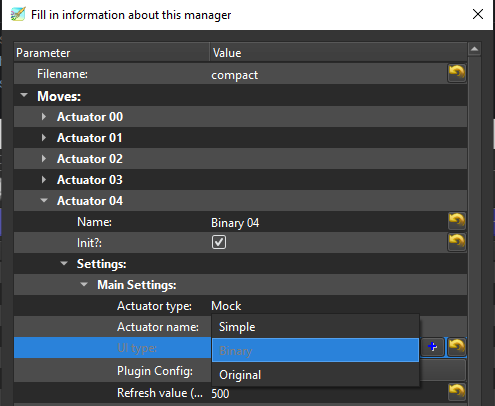The image size is (495, 406).
Task: Close the manager information dialog
Action: pyautogui.click(x=478, y=14)
